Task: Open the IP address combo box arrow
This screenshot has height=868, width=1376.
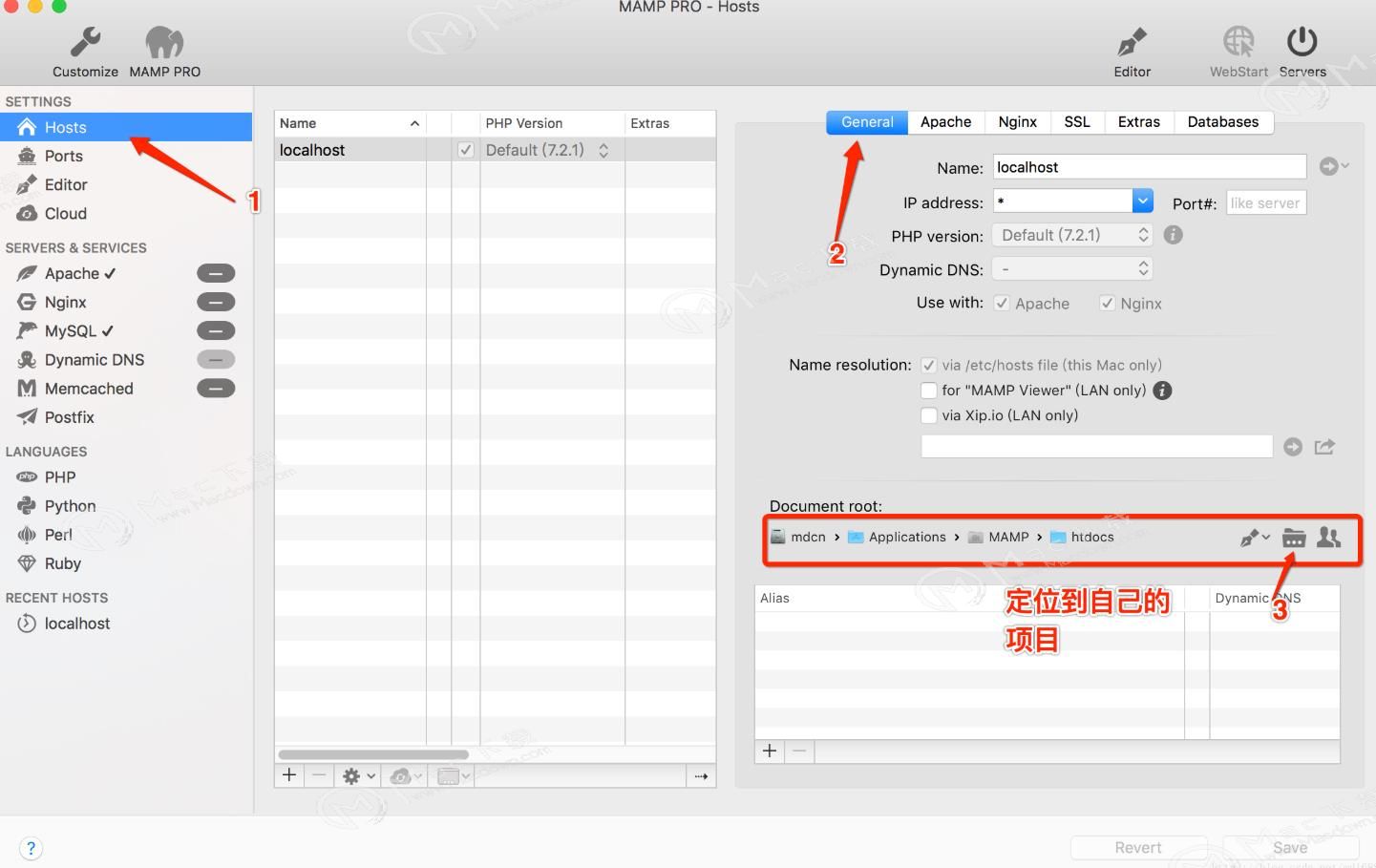Action: pos(1143,201)
